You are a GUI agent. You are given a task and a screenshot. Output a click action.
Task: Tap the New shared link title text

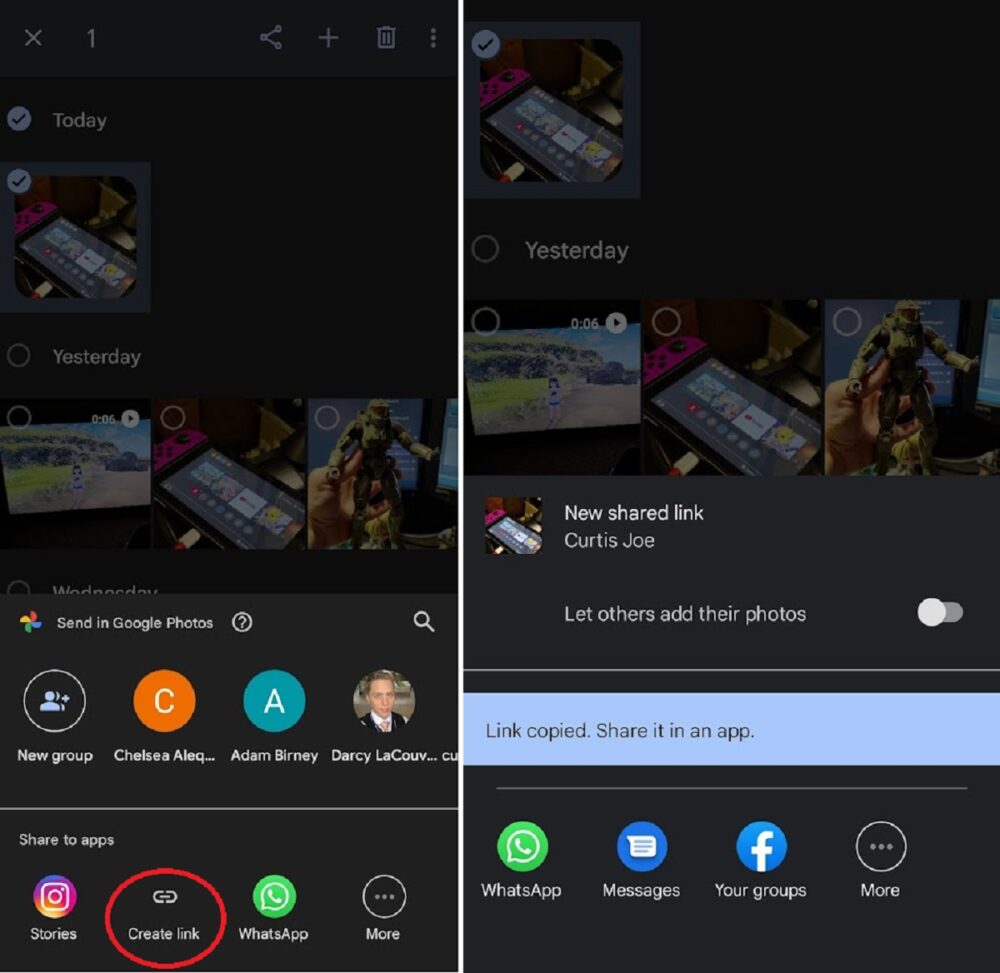pos(633,513)
